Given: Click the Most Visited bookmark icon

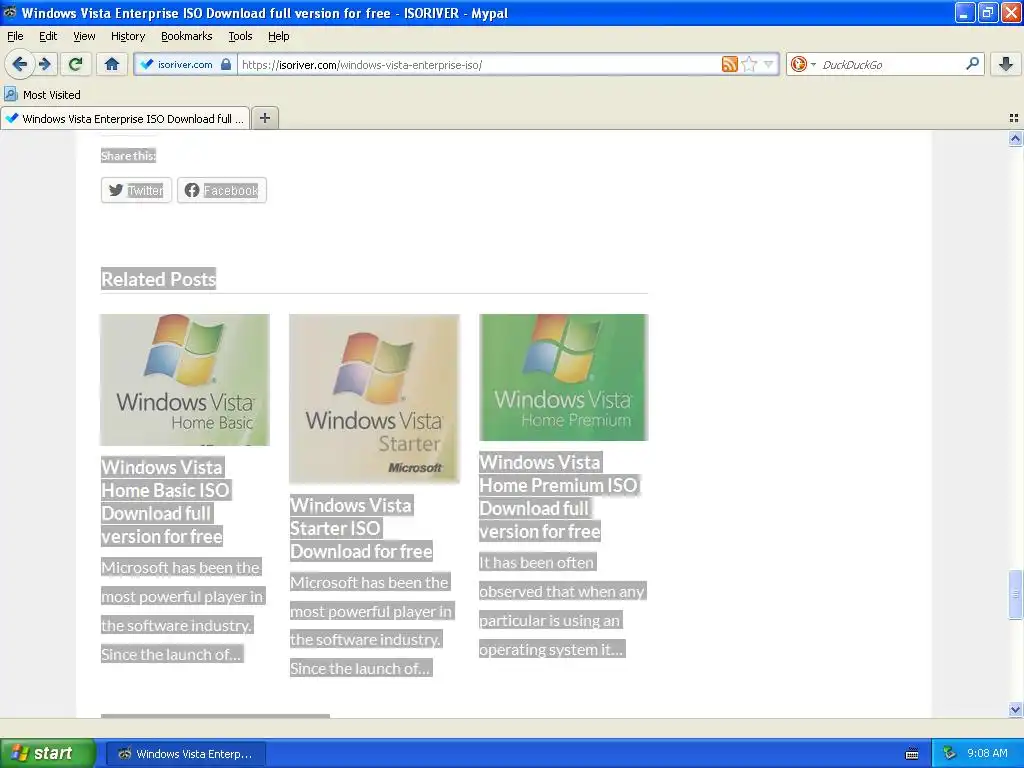Looking at the screenshot, I should (10, 94).
